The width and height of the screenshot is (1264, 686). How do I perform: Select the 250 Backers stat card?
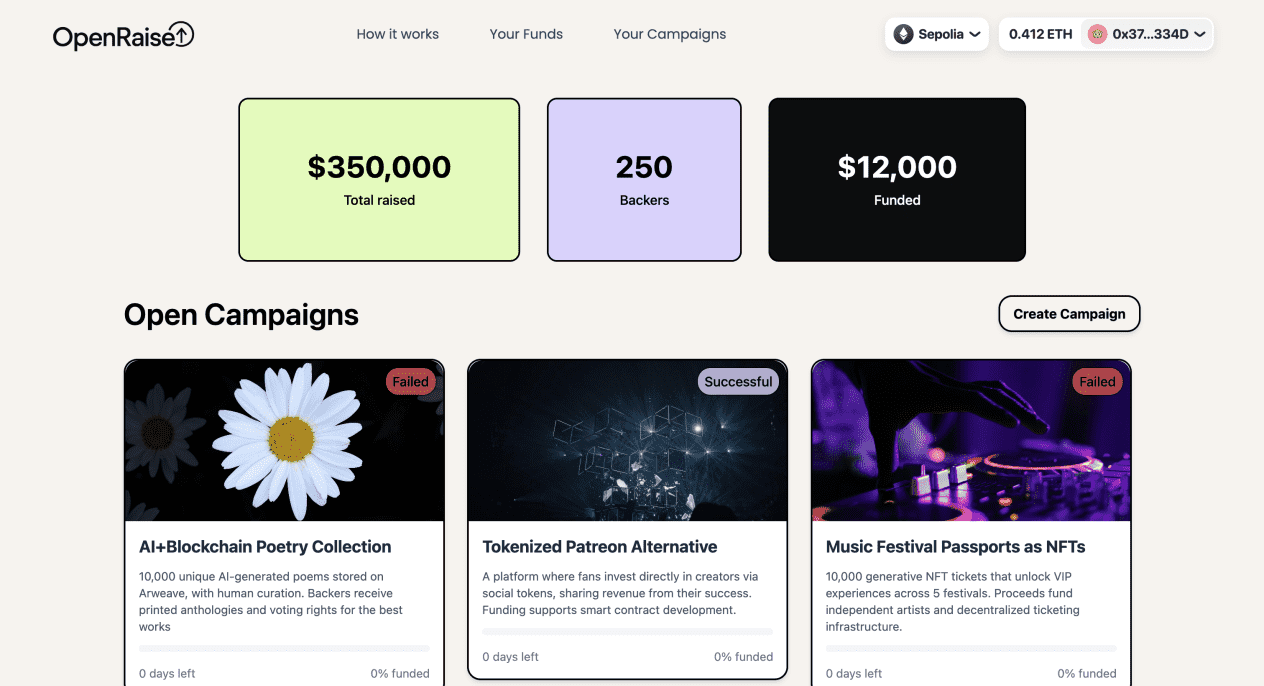coord(644,180)
